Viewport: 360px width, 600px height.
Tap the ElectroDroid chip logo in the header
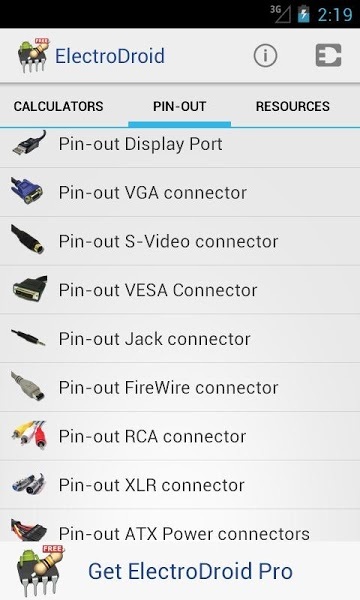[33, 55]
